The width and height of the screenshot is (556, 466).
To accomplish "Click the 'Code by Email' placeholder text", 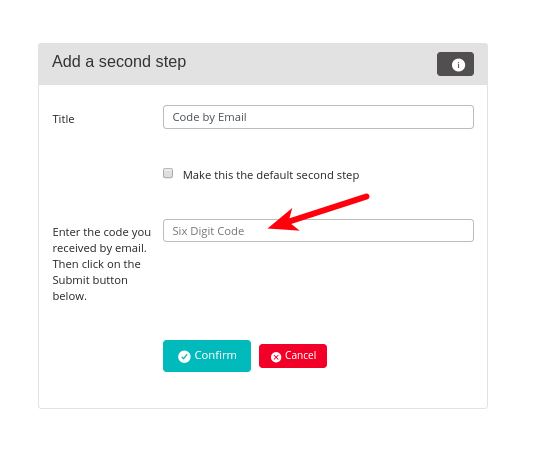I will coord(209,117).
